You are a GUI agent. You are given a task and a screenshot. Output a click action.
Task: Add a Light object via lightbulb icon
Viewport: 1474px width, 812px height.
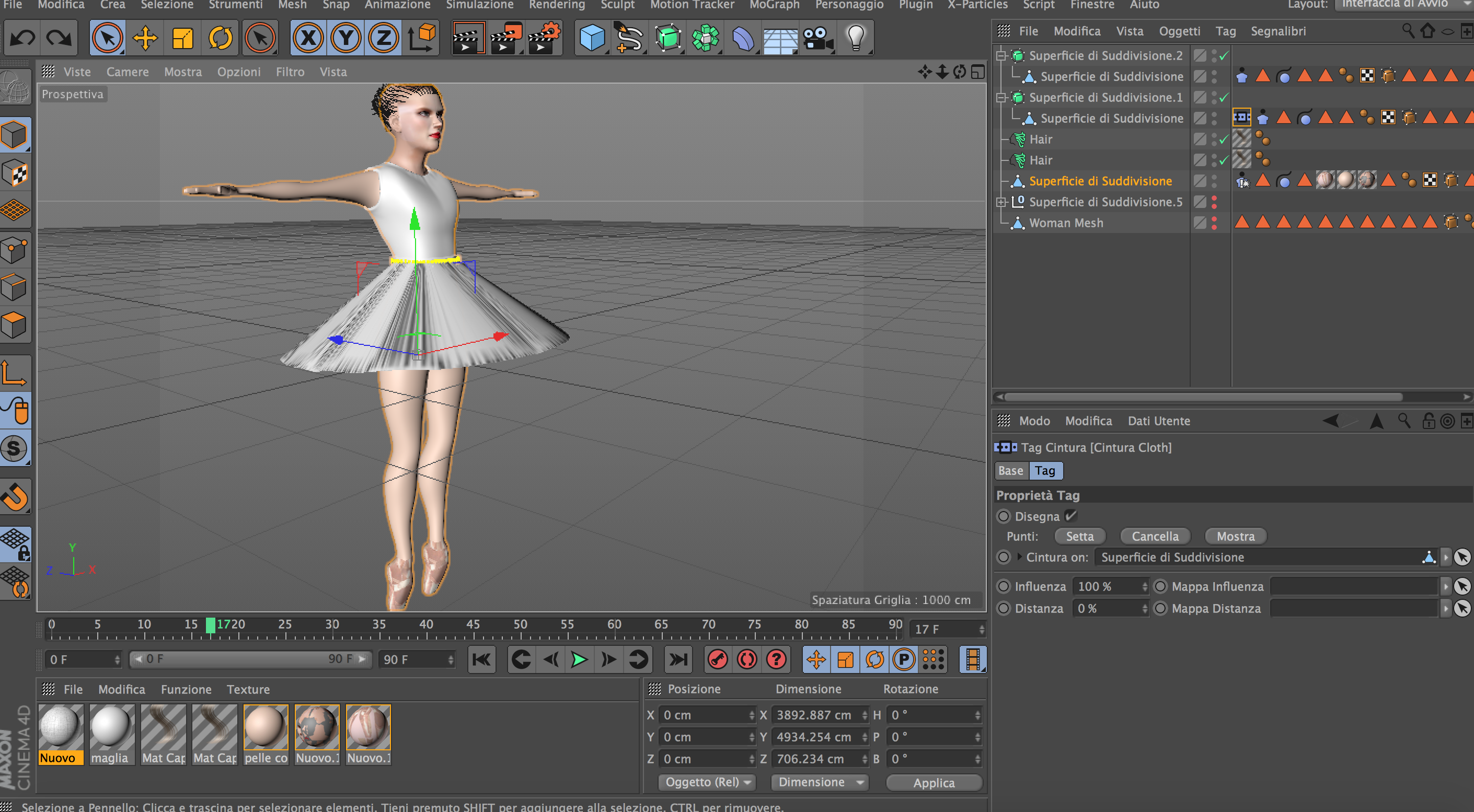pyautogui.click(x=856, y=38)
